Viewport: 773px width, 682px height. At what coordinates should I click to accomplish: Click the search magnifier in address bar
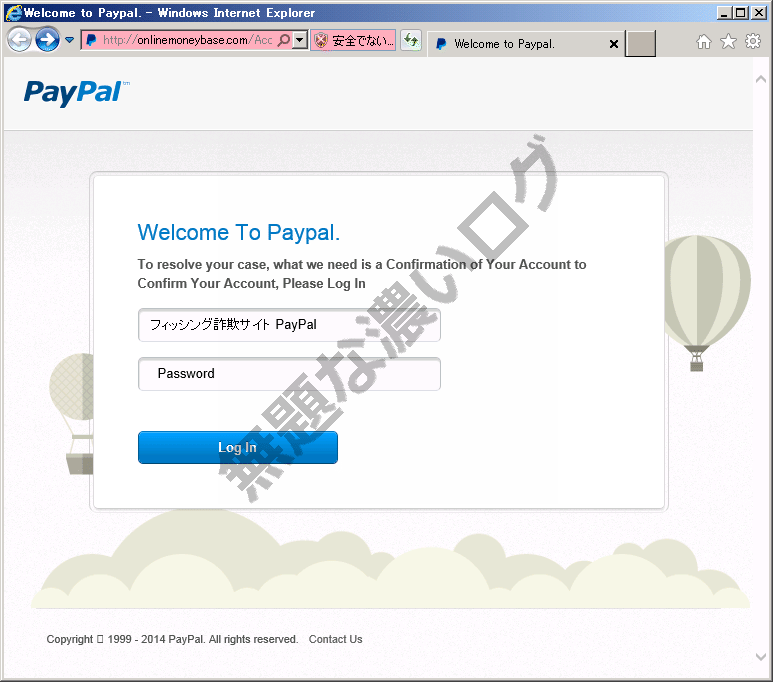click(x=284, y=40)
